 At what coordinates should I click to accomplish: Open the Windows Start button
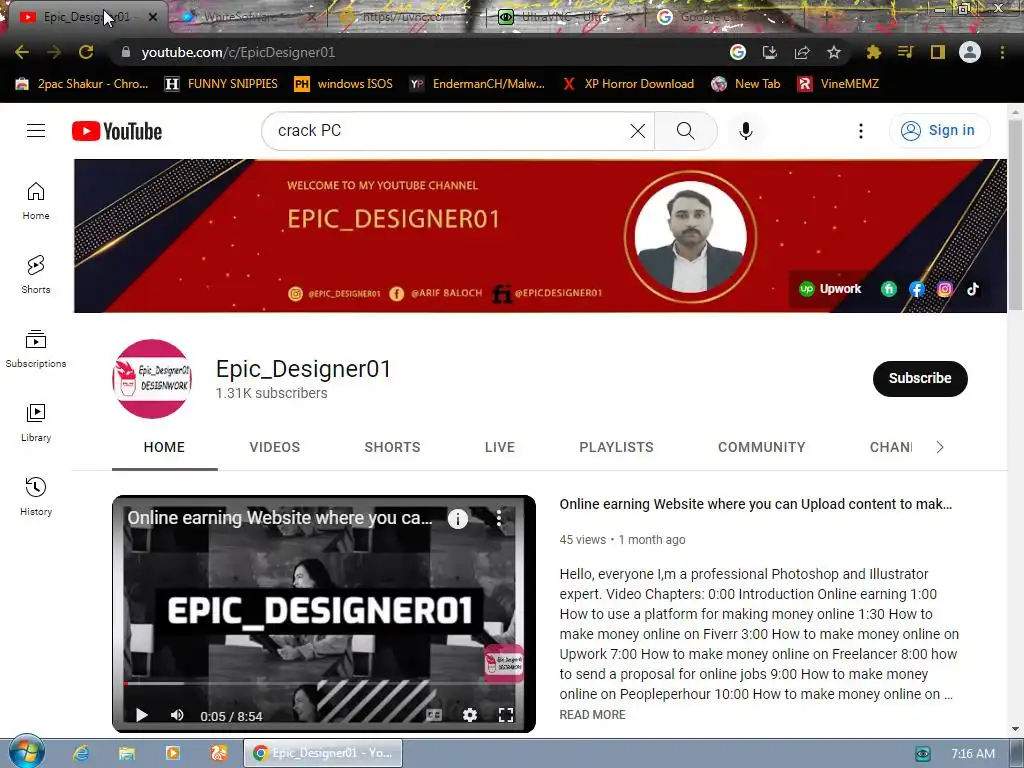[26, 752]
